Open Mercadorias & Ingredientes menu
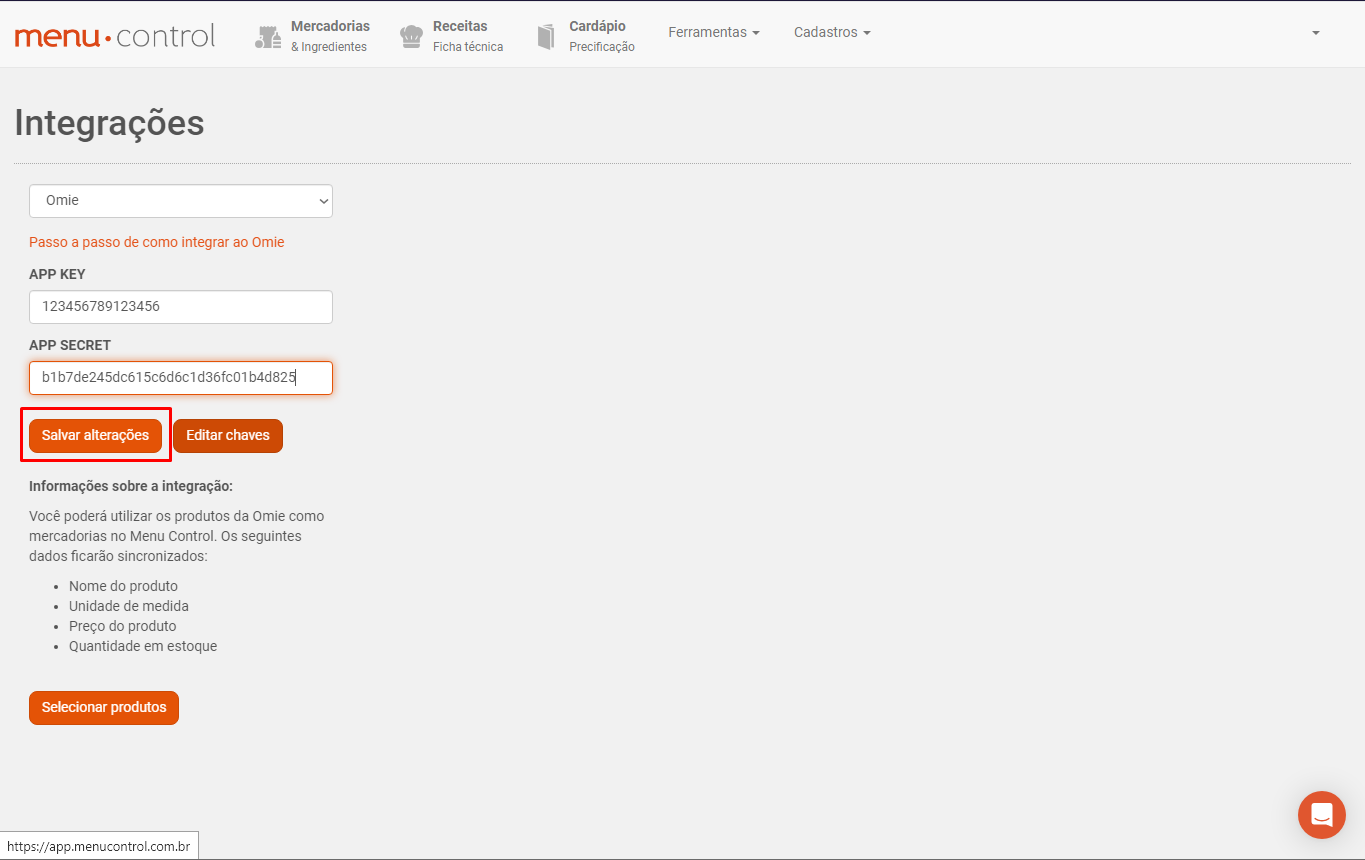 (311, 36)
